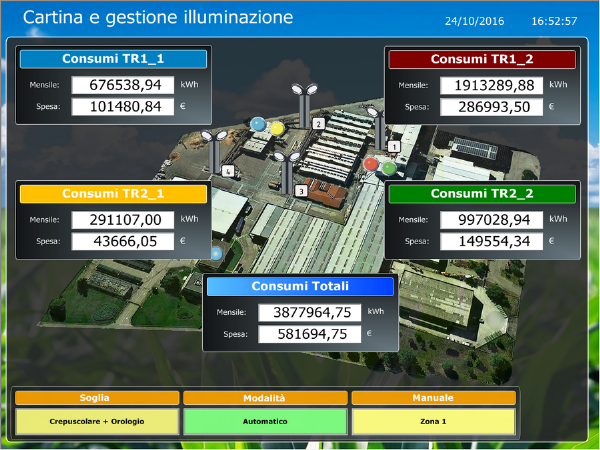Click the clock showing 16:52:57
The height and width of the screenshot is (450, 600).
(x=554, y=21)
